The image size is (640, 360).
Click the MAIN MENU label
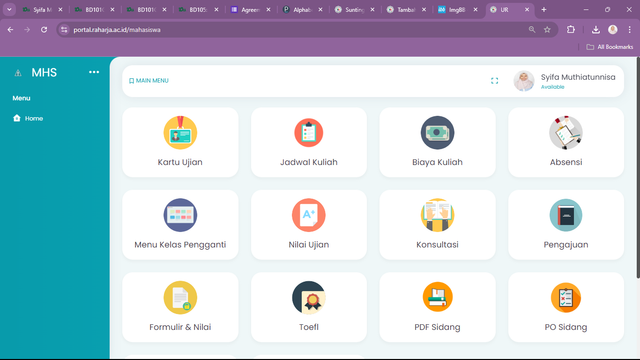point(152,81)
